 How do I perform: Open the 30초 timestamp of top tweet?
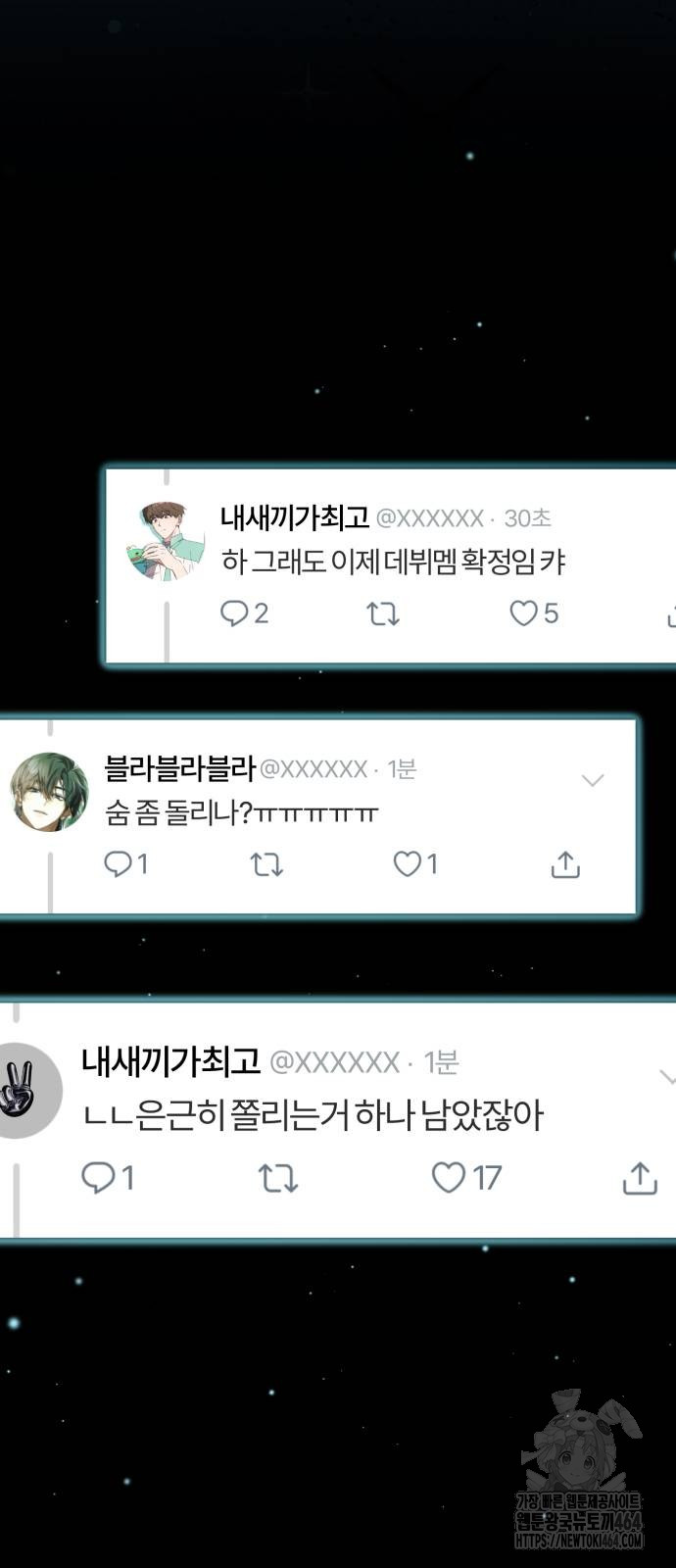(x=527, y=518)
